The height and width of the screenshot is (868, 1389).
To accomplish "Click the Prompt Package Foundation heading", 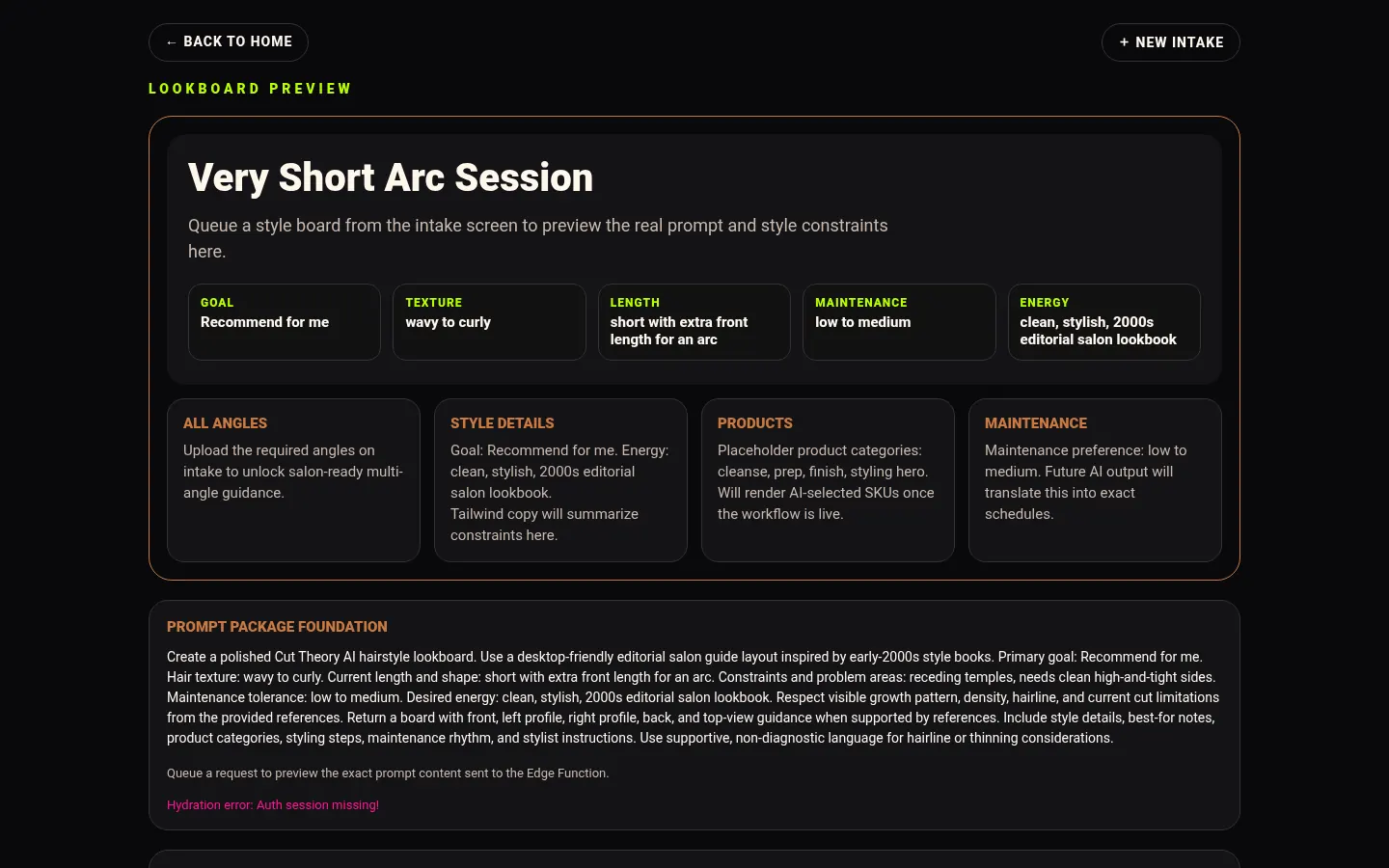I will 277,627.
